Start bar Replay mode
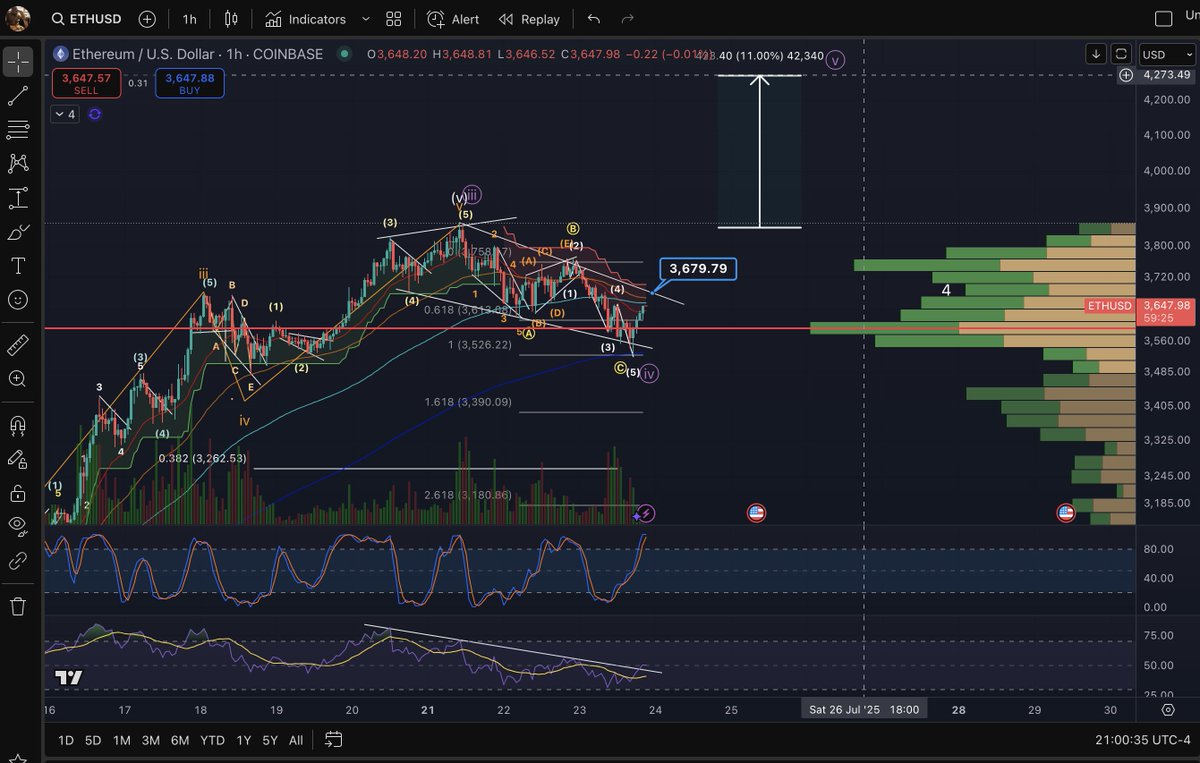 [x=529, y=19]
